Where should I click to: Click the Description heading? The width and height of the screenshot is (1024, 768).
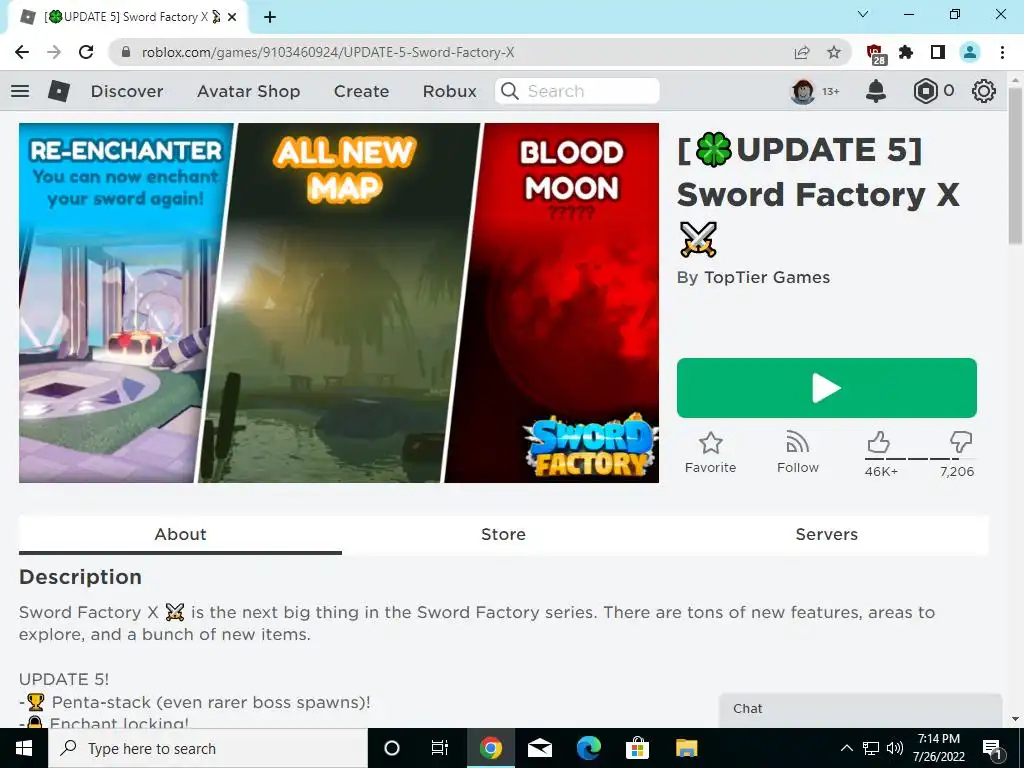click(80, 577)
